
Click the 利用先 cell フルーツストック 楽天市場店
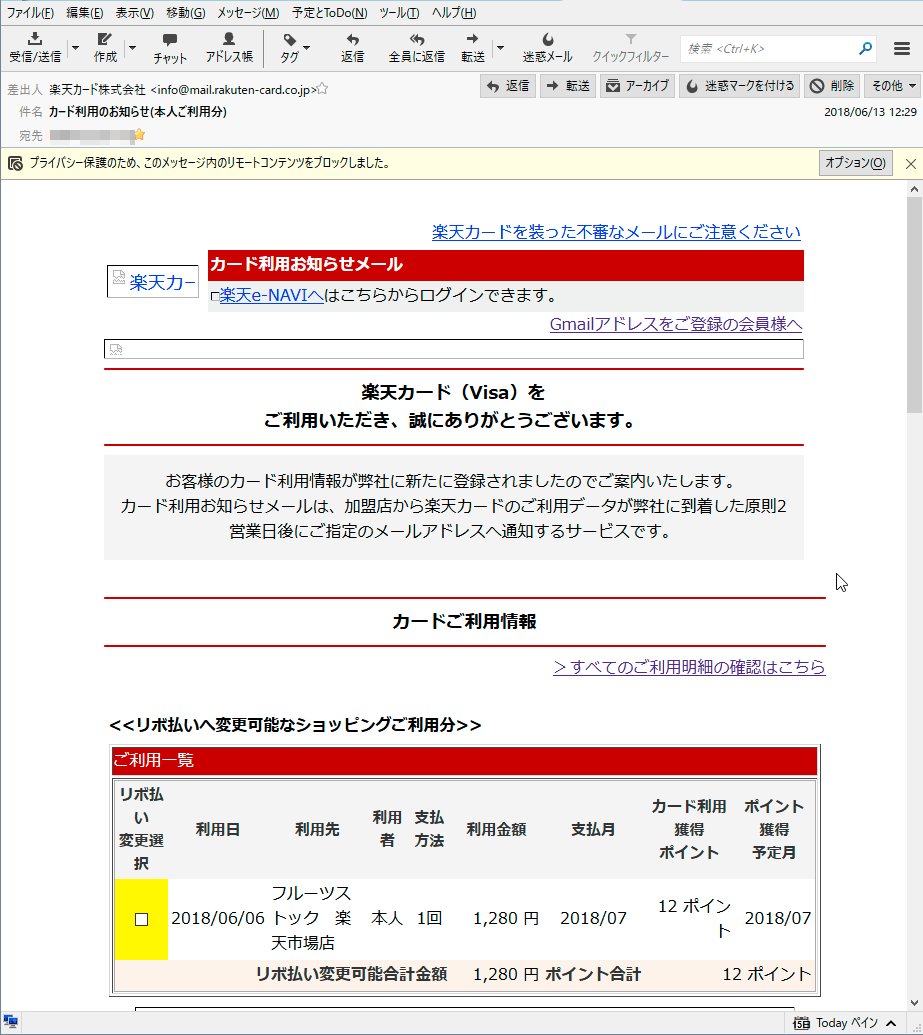pyautogui.click(x=311, y=918)
